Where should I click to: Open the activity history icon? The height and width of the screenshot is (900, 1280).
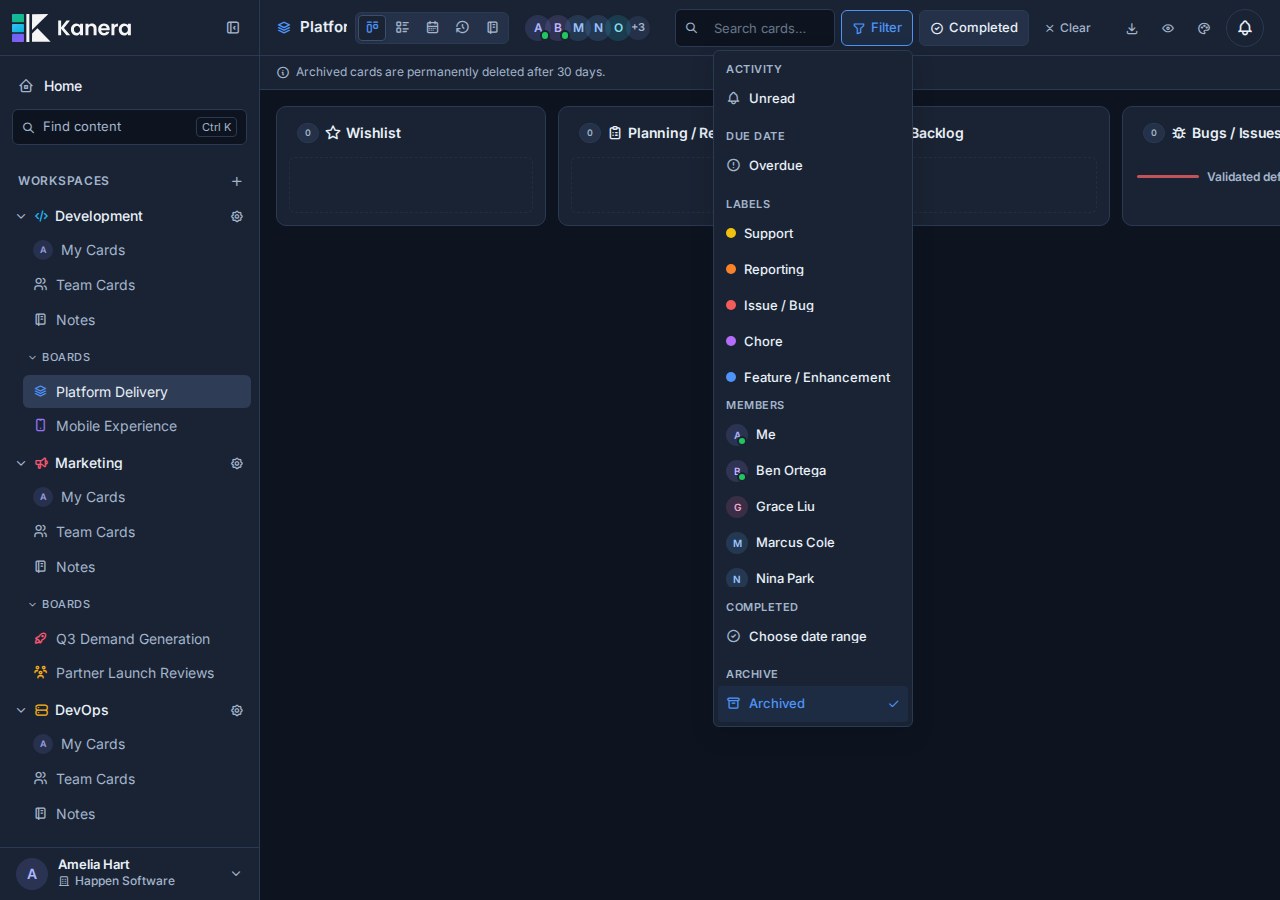[x=462, y=28]
